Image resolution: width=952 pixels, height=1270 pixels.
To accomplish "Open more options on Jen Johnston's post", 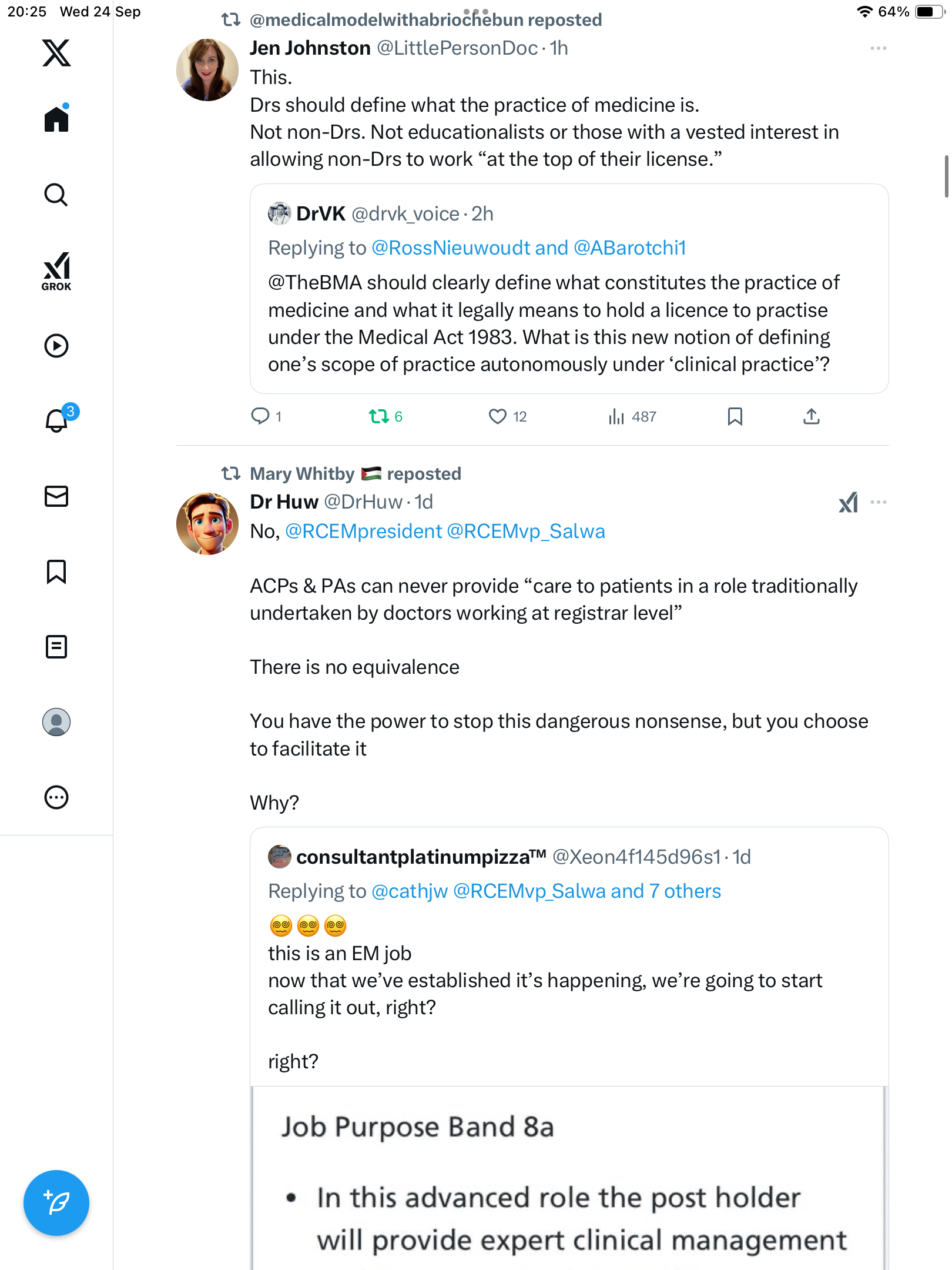I will pyautogui.click(x=878, y=48).
